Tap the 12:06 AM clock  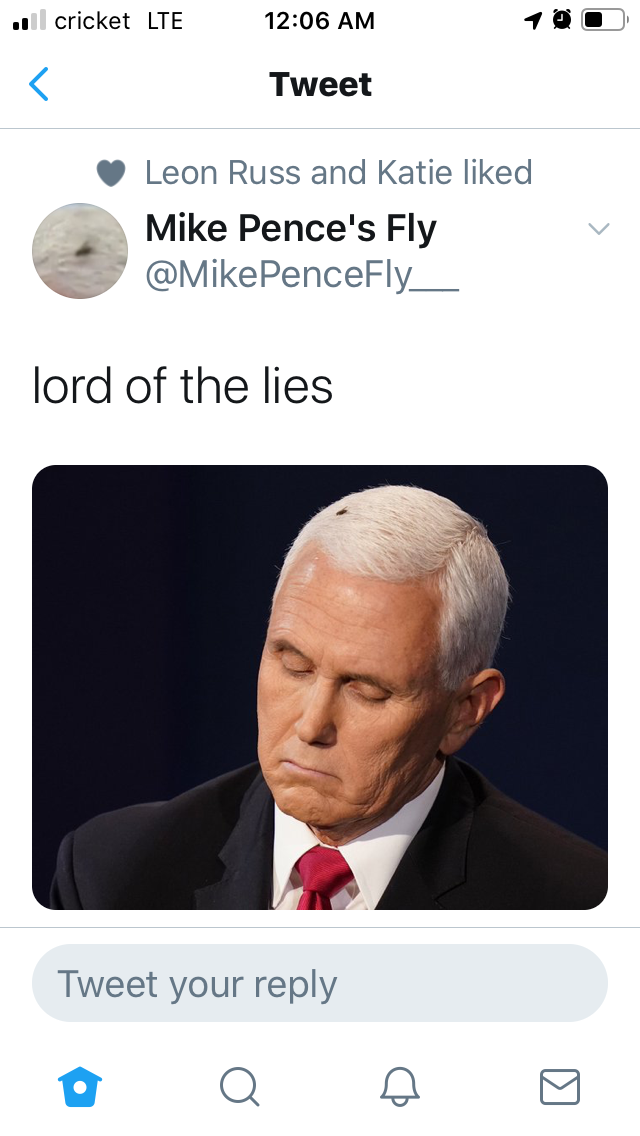coord(320,20)
